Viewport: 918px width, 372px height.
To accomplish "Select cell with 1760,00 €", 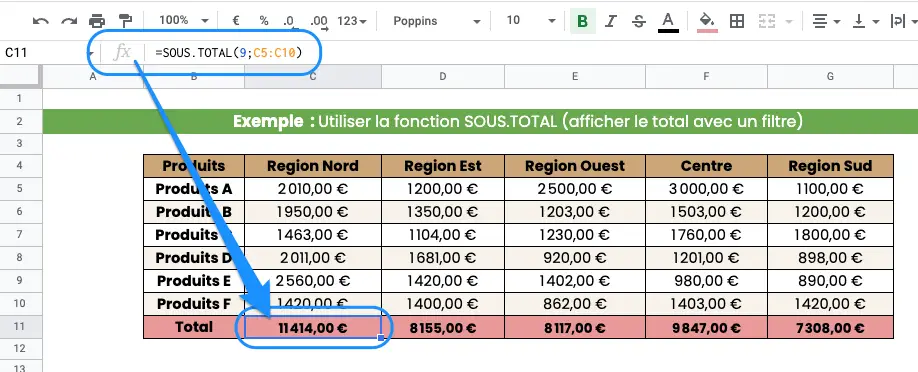I will click(706, 235).
